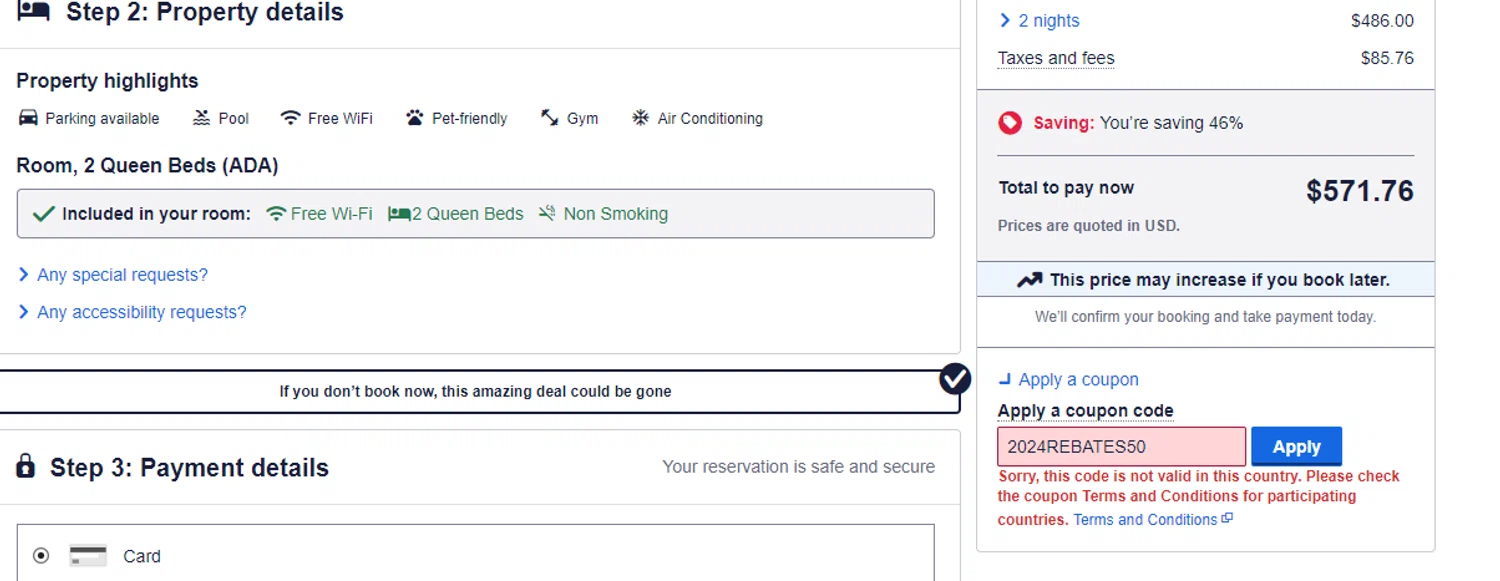Click the Payment details lock icon

(26, 467)
